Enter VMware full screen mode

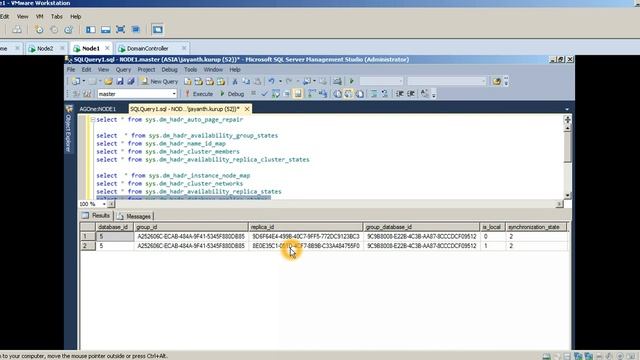coord(120,29)
